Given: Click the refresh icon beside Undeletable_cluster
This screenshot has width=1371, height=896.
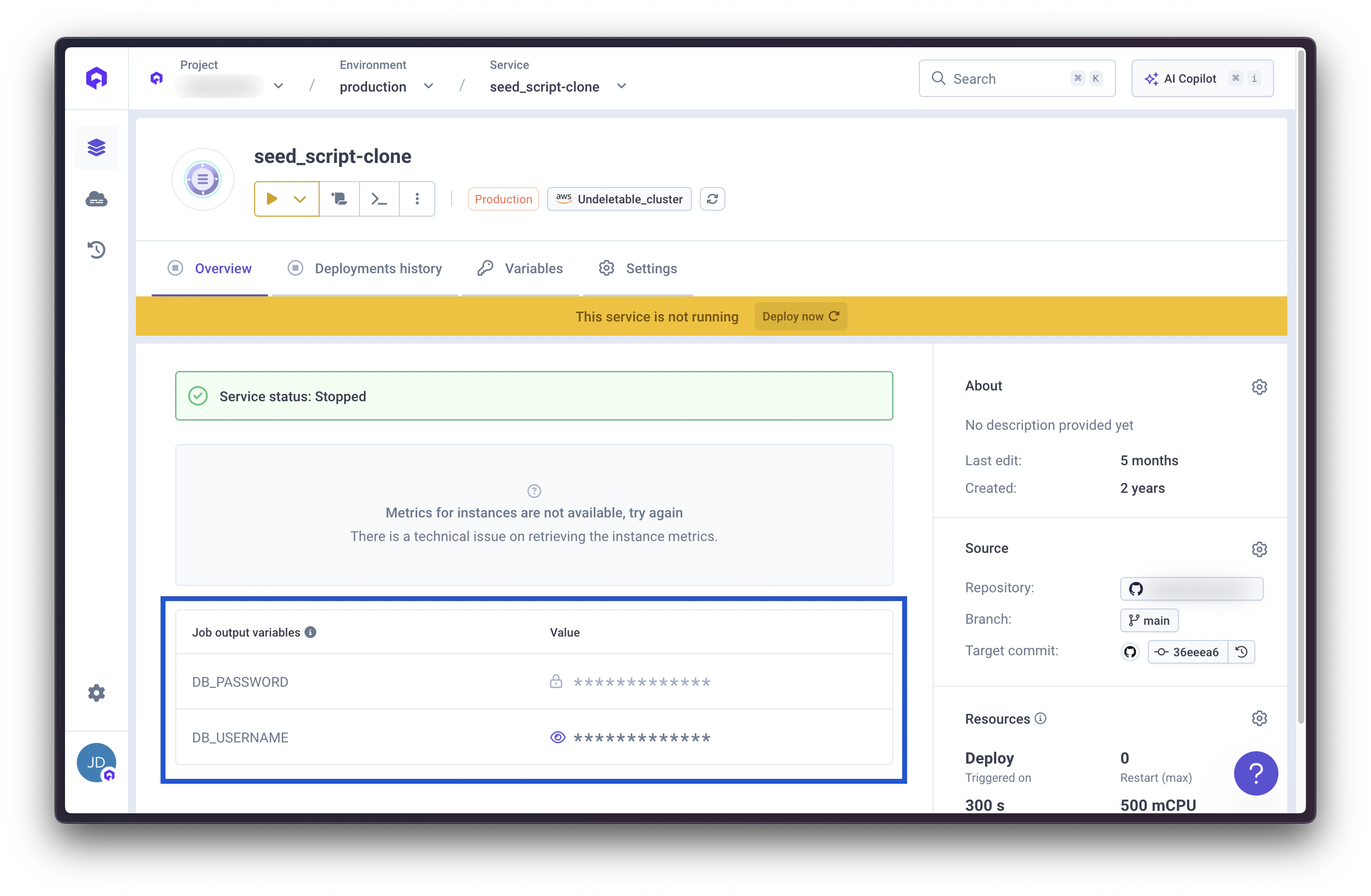Looking at the screenshot, I should (712, 199).
